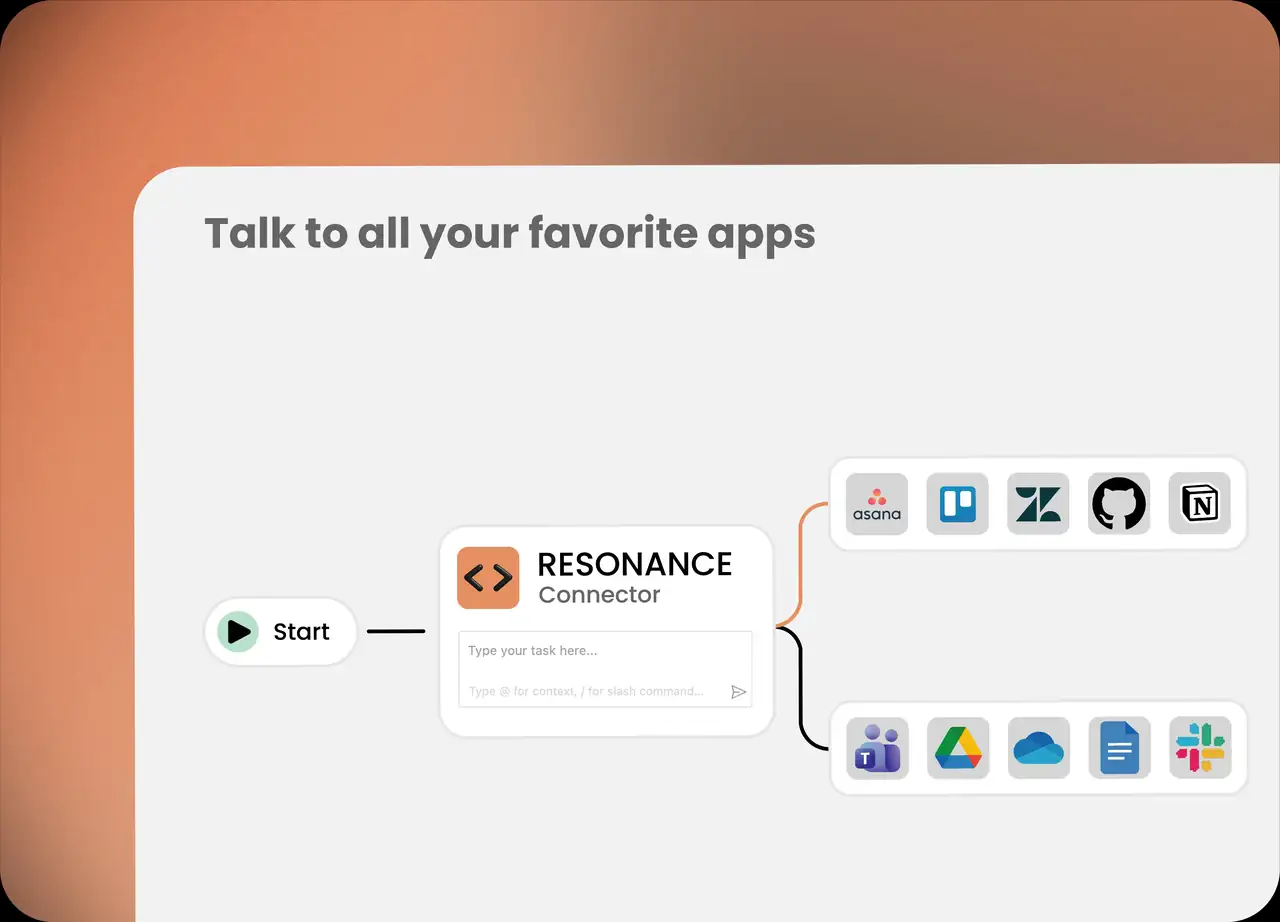1280x922 pixels.
Task: Select the Zendesk app icon
Action: click(1038, 503)
